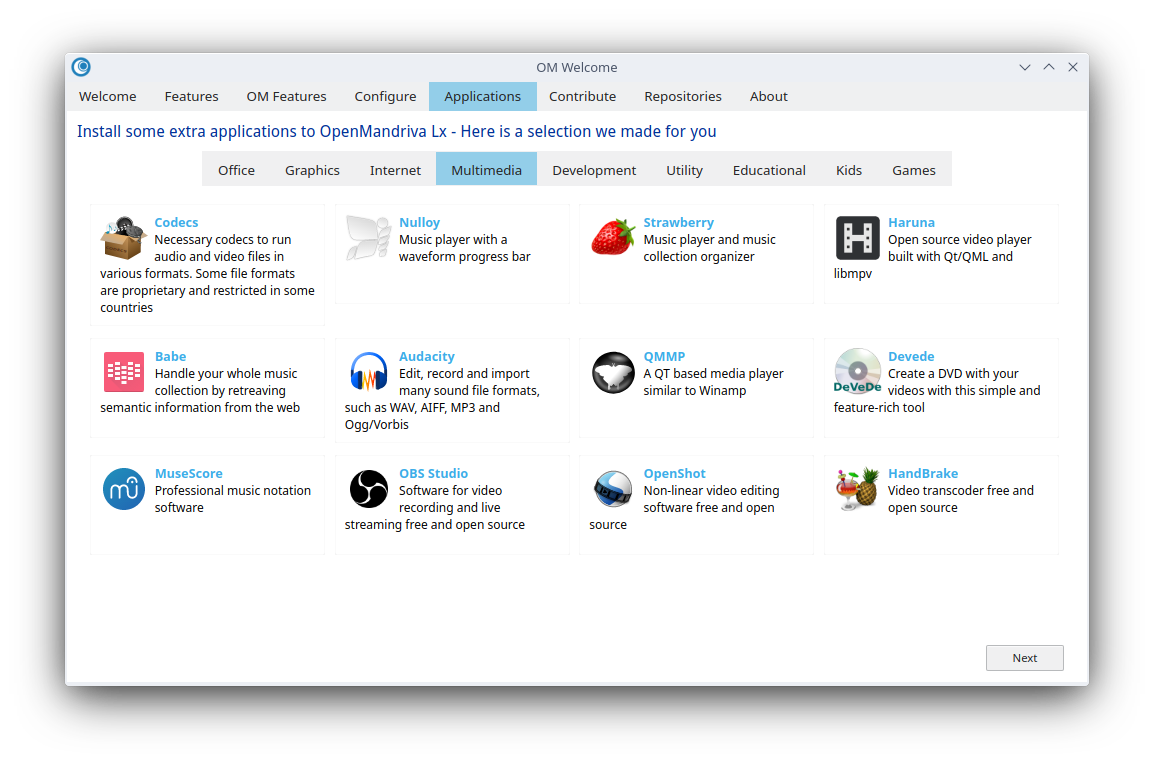The height and width of the screenshot is (763, 1154).
Task: Select the Strawberry music player icon
Action: [612, 238]
